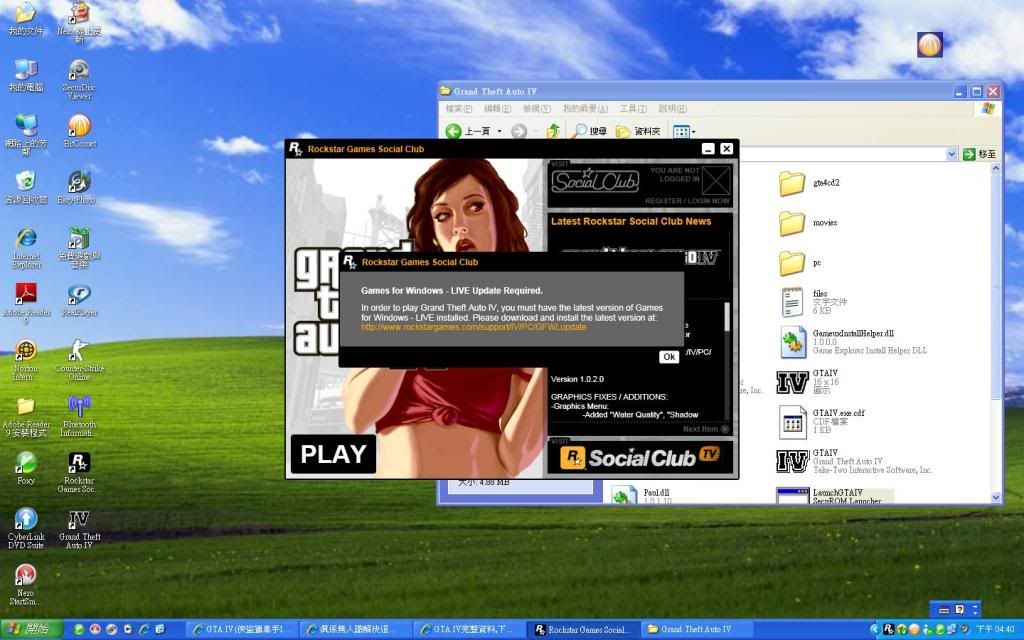Select Grand Theft Auto IV desktop shortcut
1024x640 pixels.
tap(79, 526)
